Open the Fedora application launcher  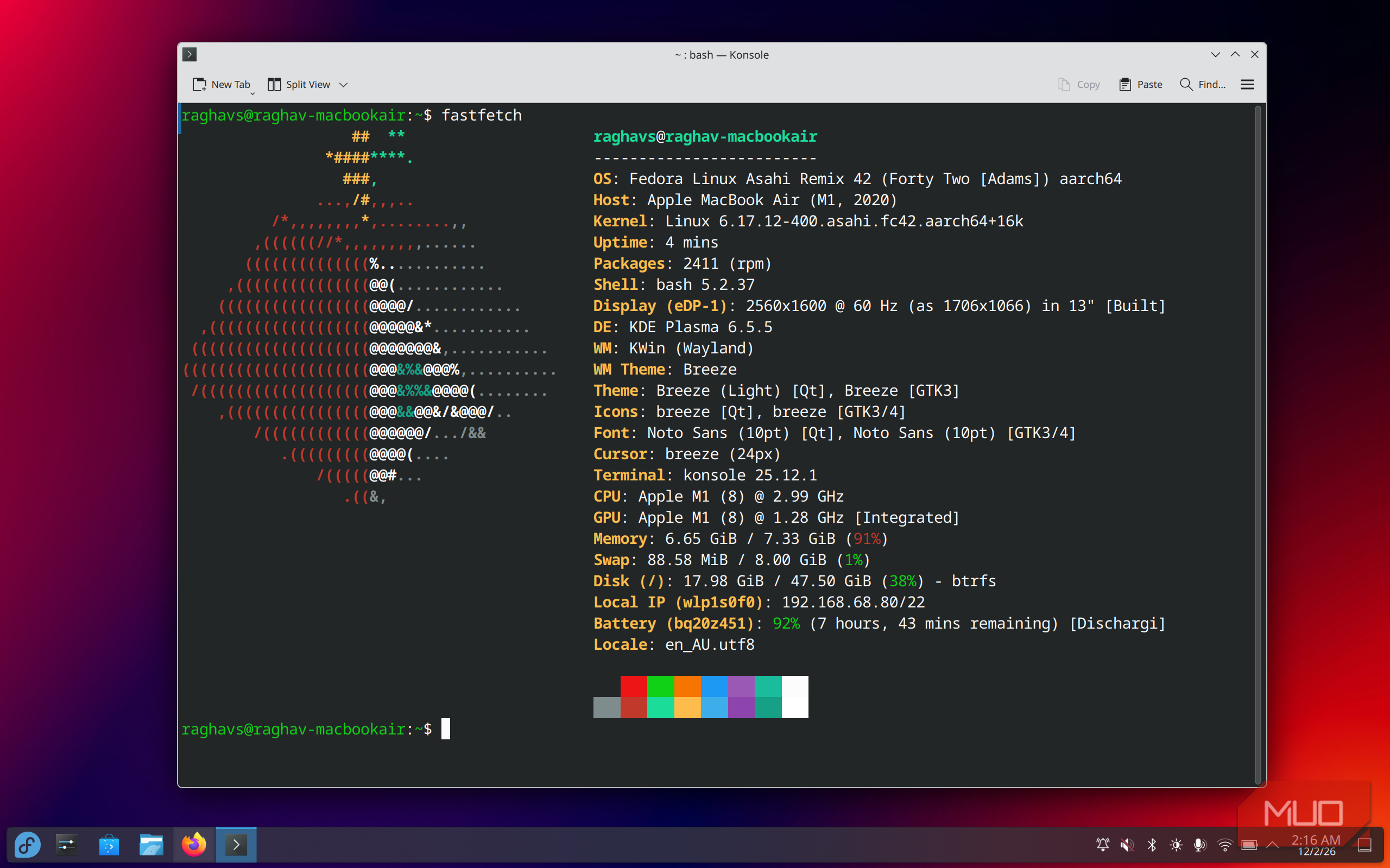[x=27, y=845]
